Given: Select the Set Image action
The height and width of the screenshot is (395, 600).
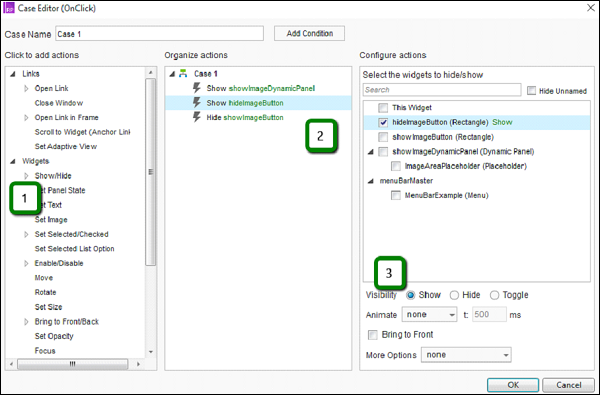Looking at the screenshot, I should 51,220.
